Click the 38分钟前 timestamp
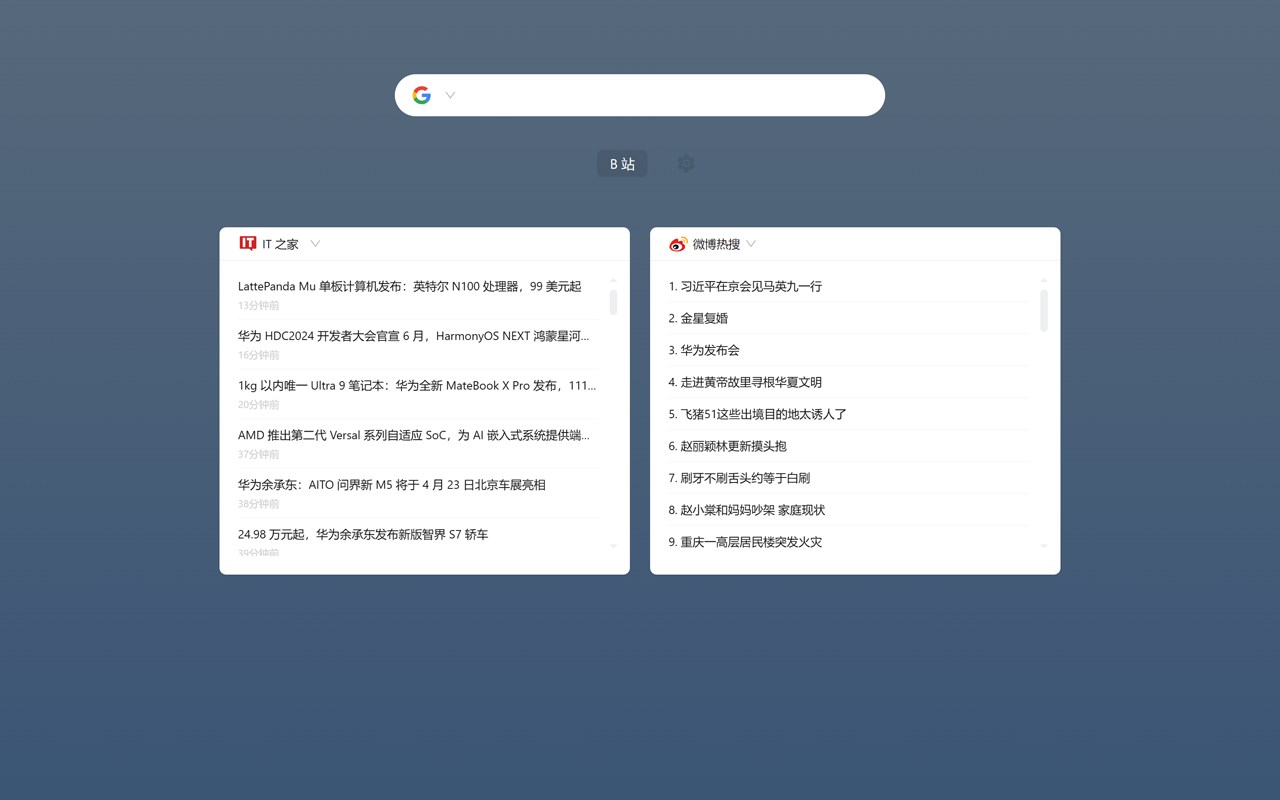 click(x=259, y=504)
